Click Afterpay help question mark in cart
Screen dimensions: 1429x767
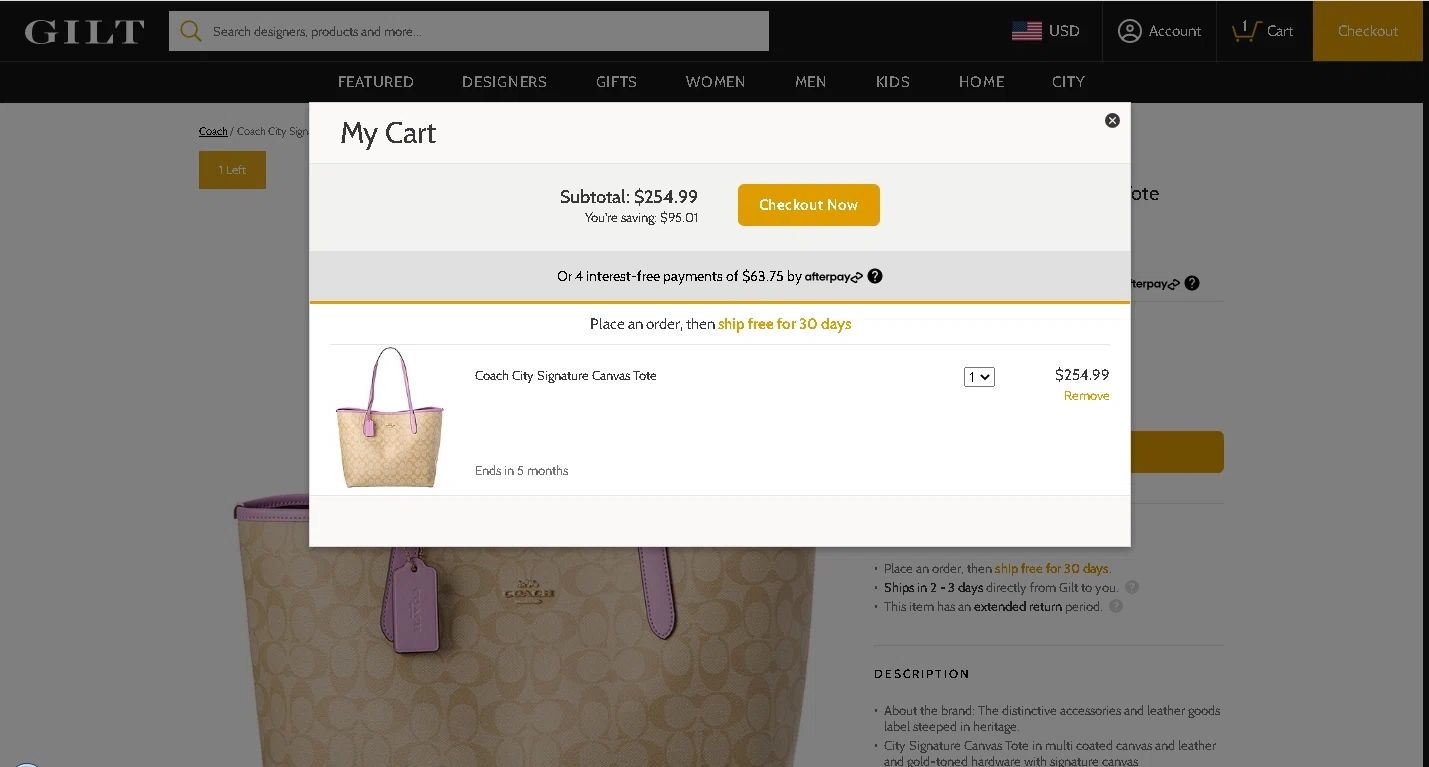[875, 276]
